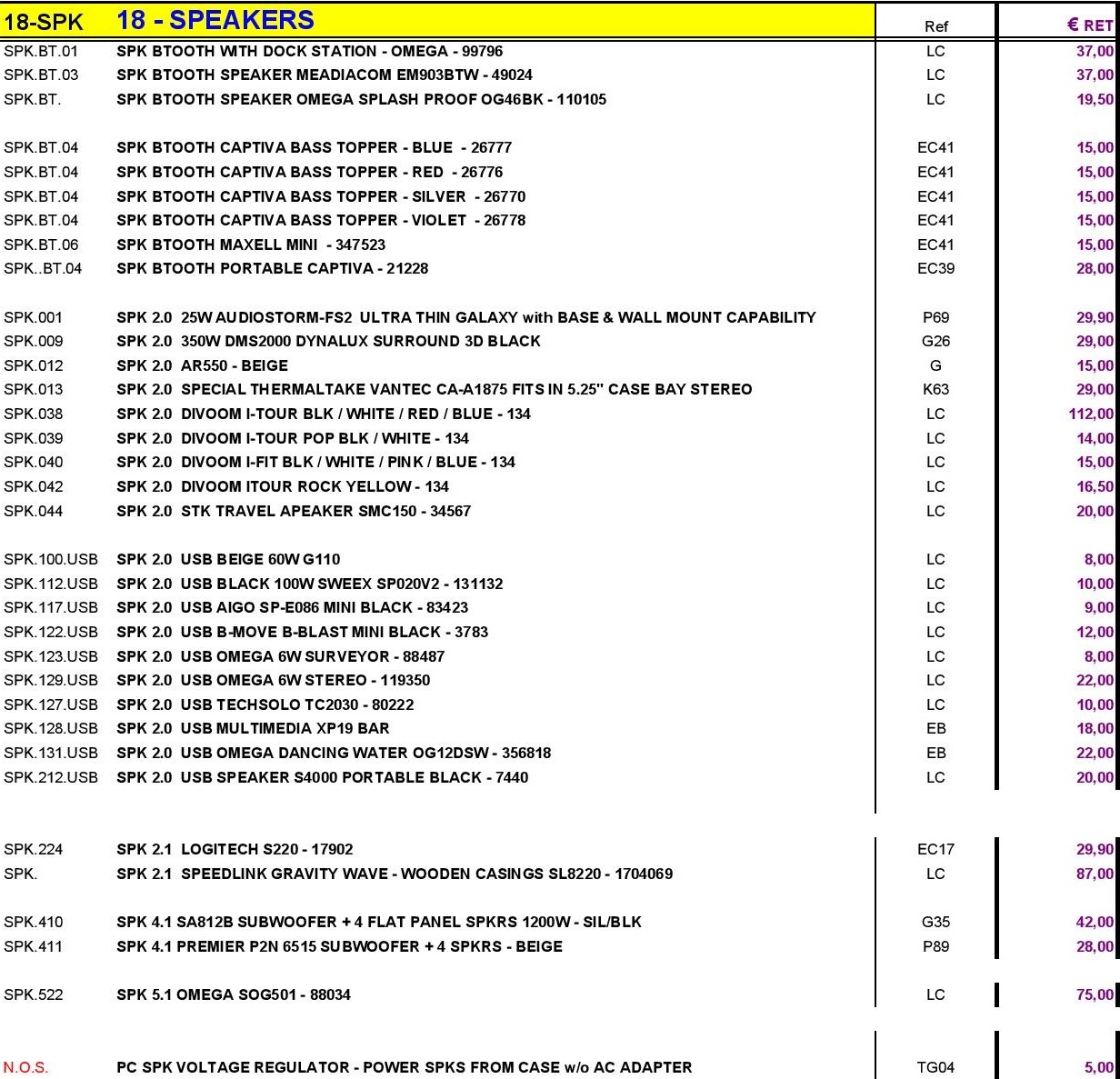Viewport: 1120px width, 1079px height.
Task: Select code cell 'SPK.BT.01'
Action: tap(41, 51)
